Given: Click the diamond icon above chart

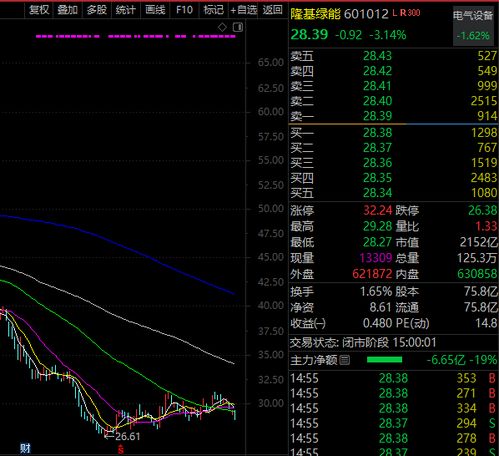Looking at the screenshot, I should pyautogui.click(x=222, y=27).
